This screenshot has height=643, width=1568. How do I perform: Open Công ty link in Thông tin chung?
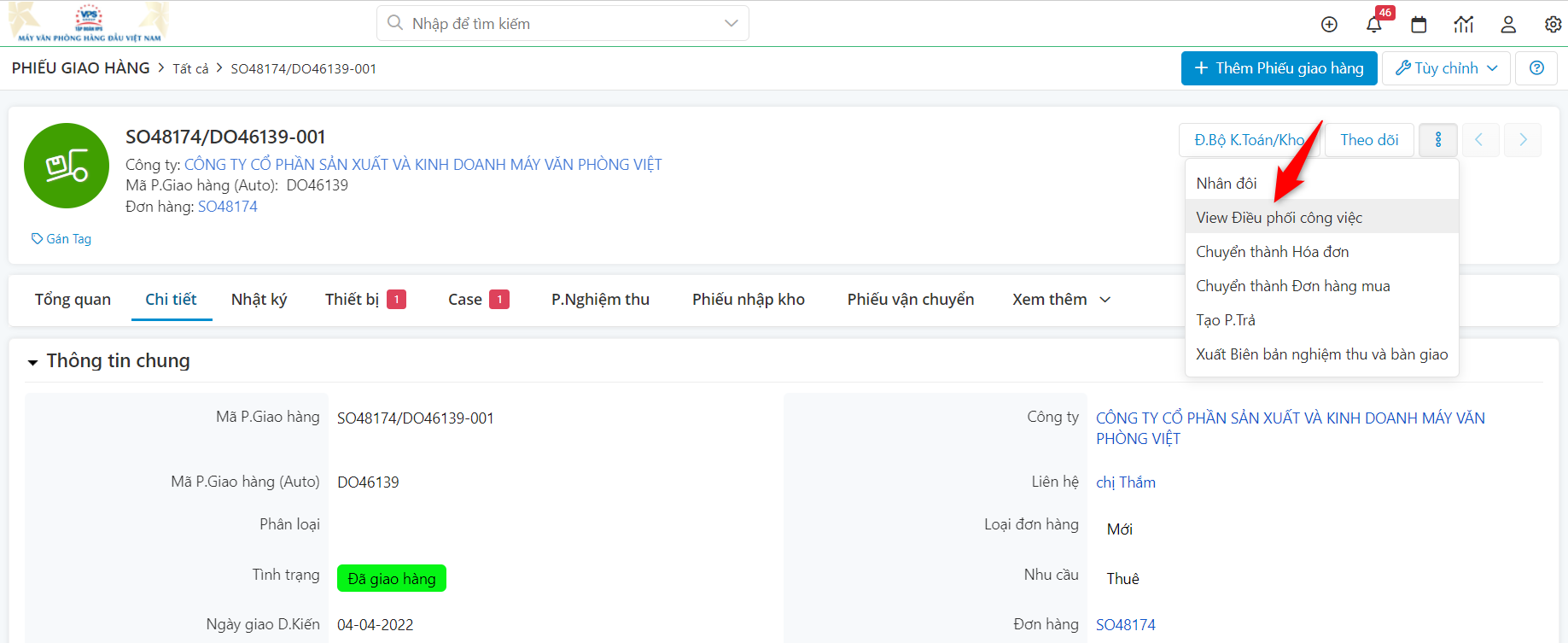coord(1291,429)
